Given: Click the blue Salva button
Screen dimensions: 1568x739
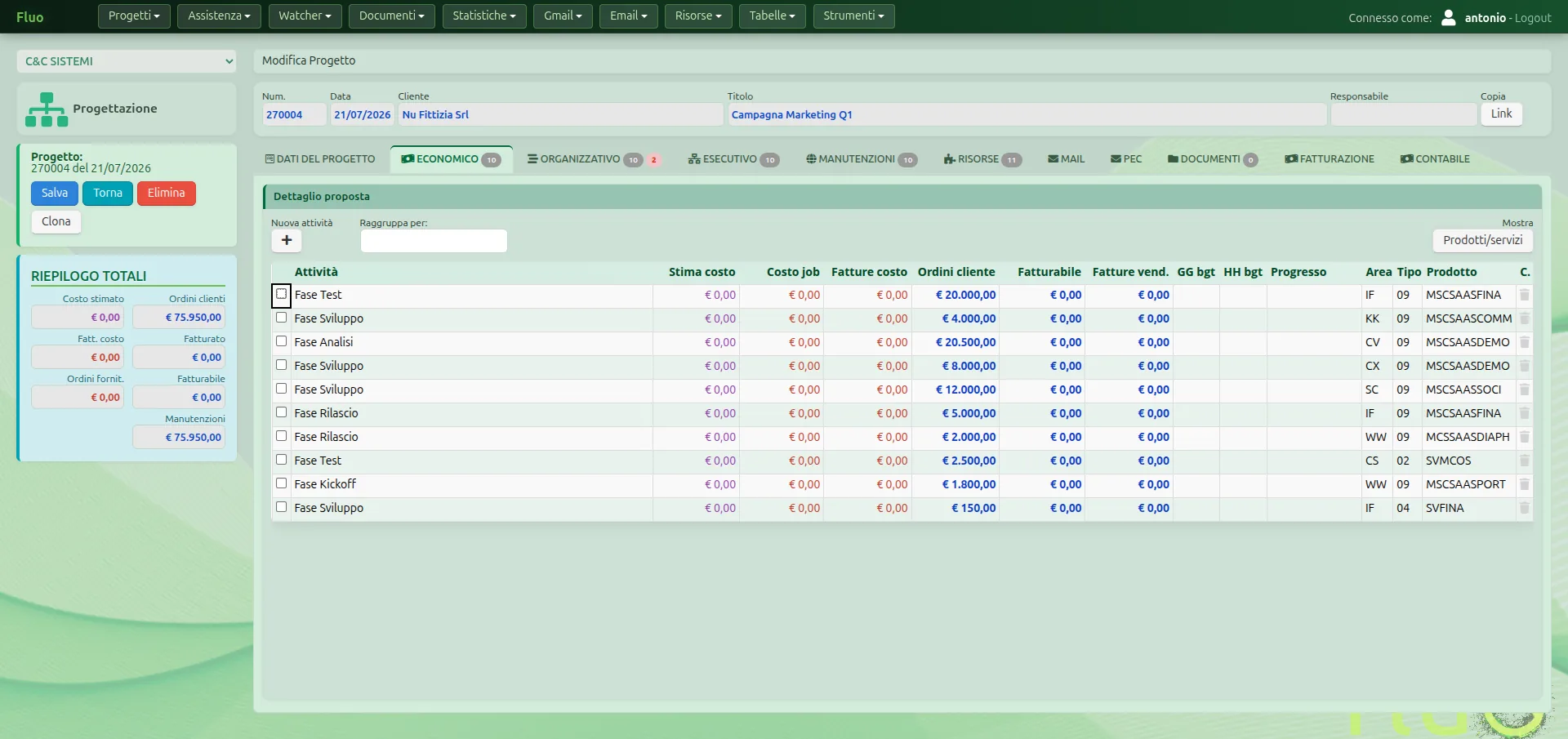Looking at the screenshot, I should tap(55, 194).
